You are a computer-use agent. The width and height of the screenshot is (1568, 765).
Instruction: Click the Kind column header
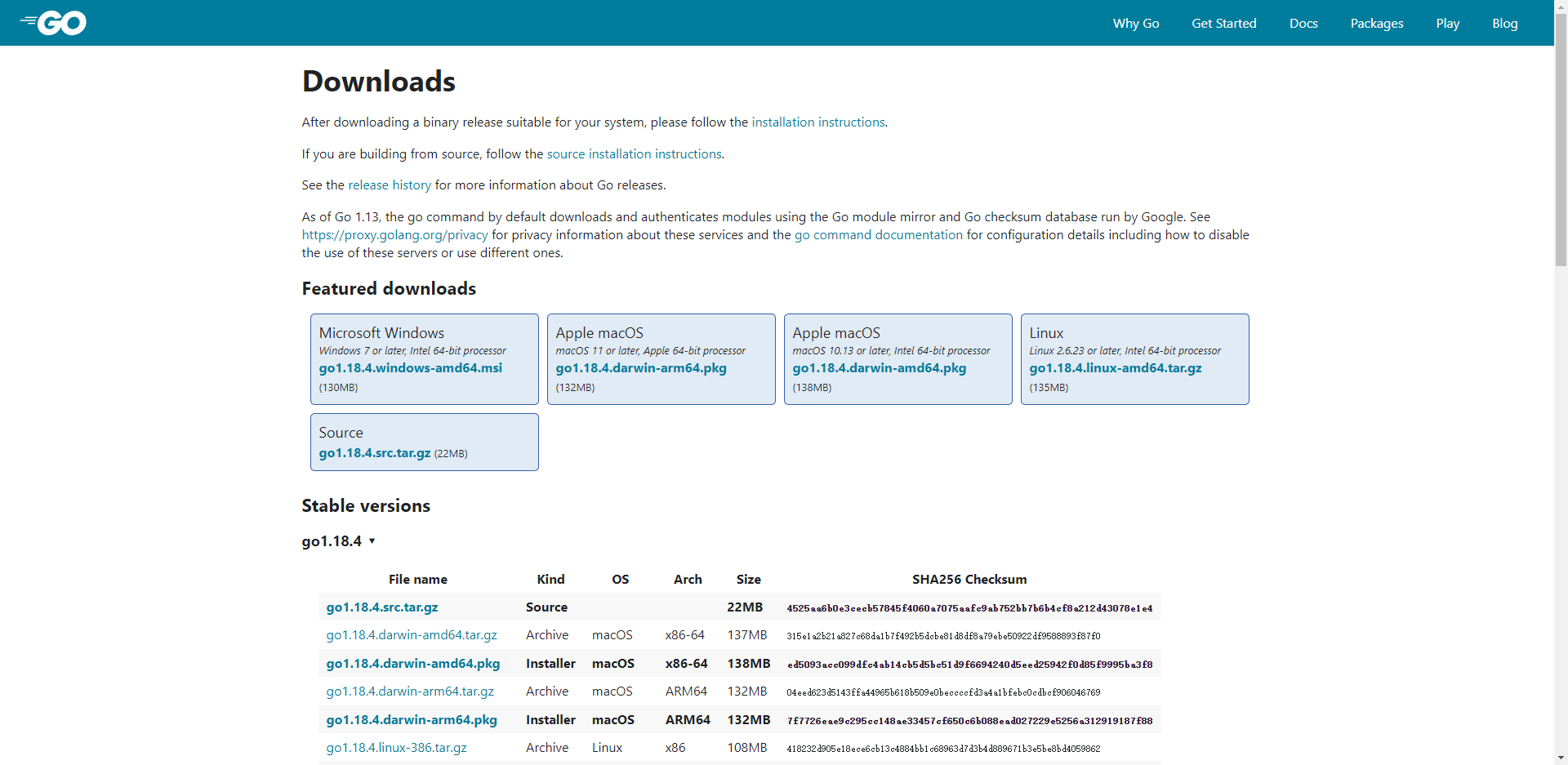coord(550,580)
